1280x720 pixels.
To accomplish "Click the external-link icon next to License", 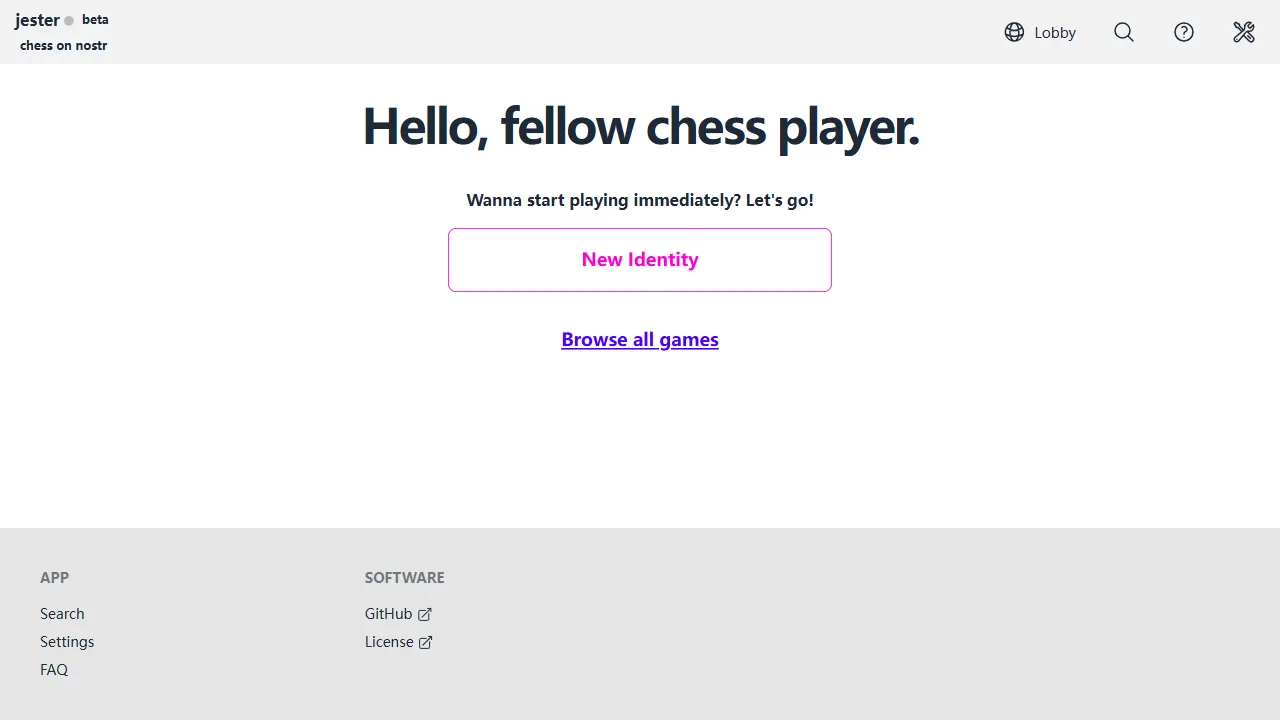I will tap(426, 643).
